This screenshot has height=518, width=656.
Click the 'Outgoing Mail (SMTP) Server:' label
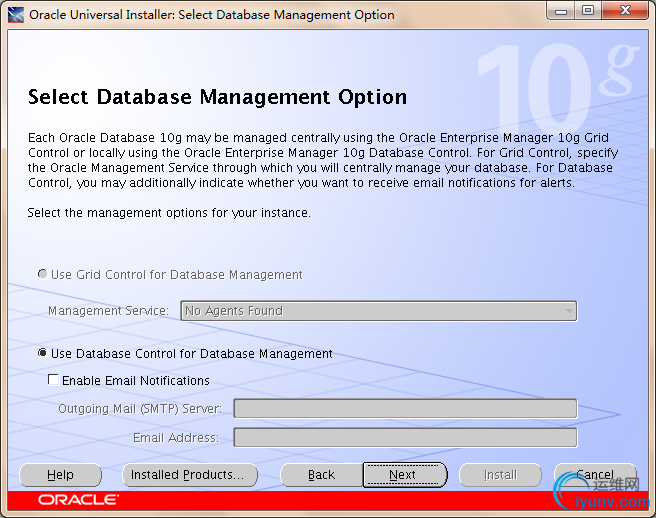[x=140, y=408]
